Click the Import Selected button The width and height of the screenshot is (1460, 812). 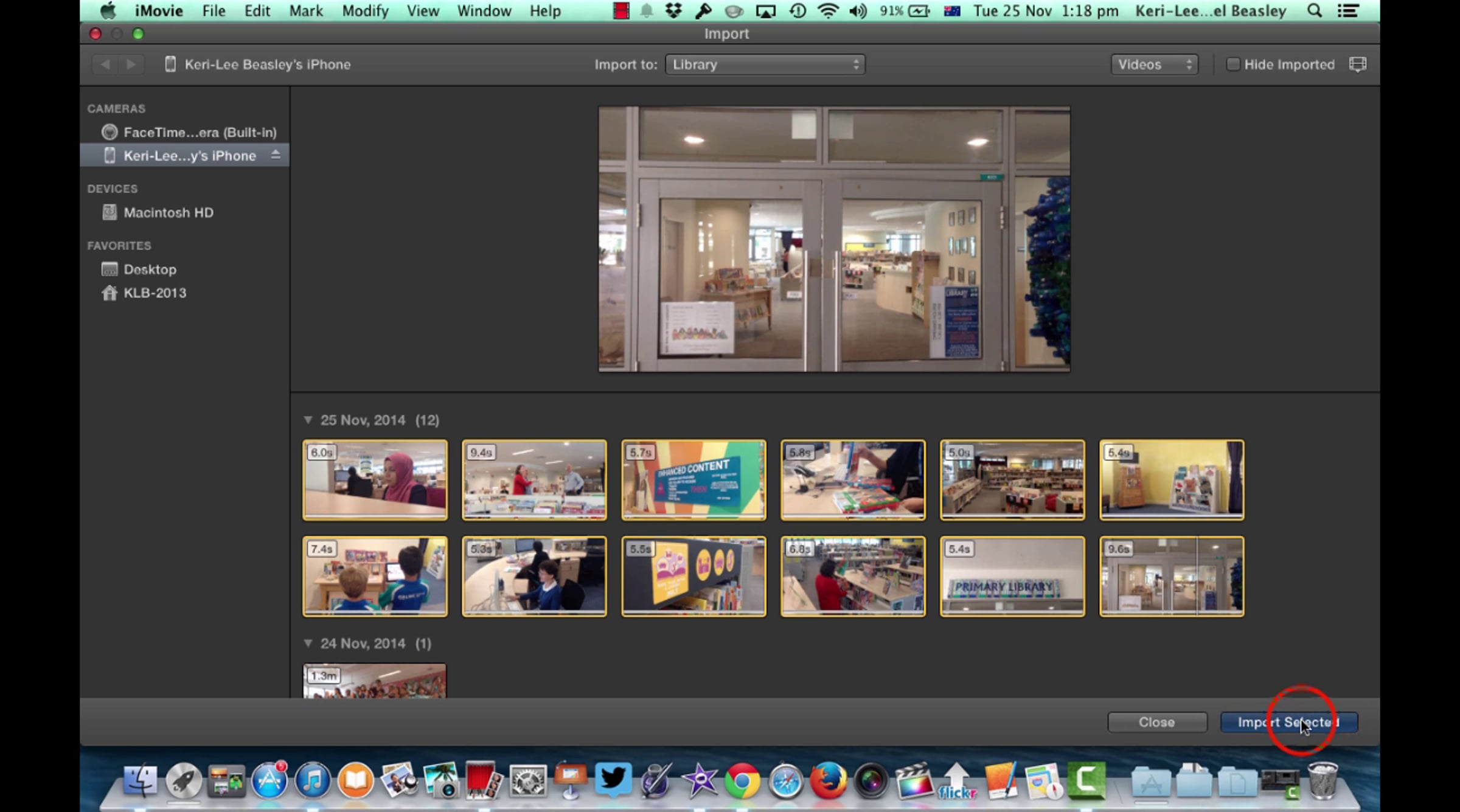1288,722
